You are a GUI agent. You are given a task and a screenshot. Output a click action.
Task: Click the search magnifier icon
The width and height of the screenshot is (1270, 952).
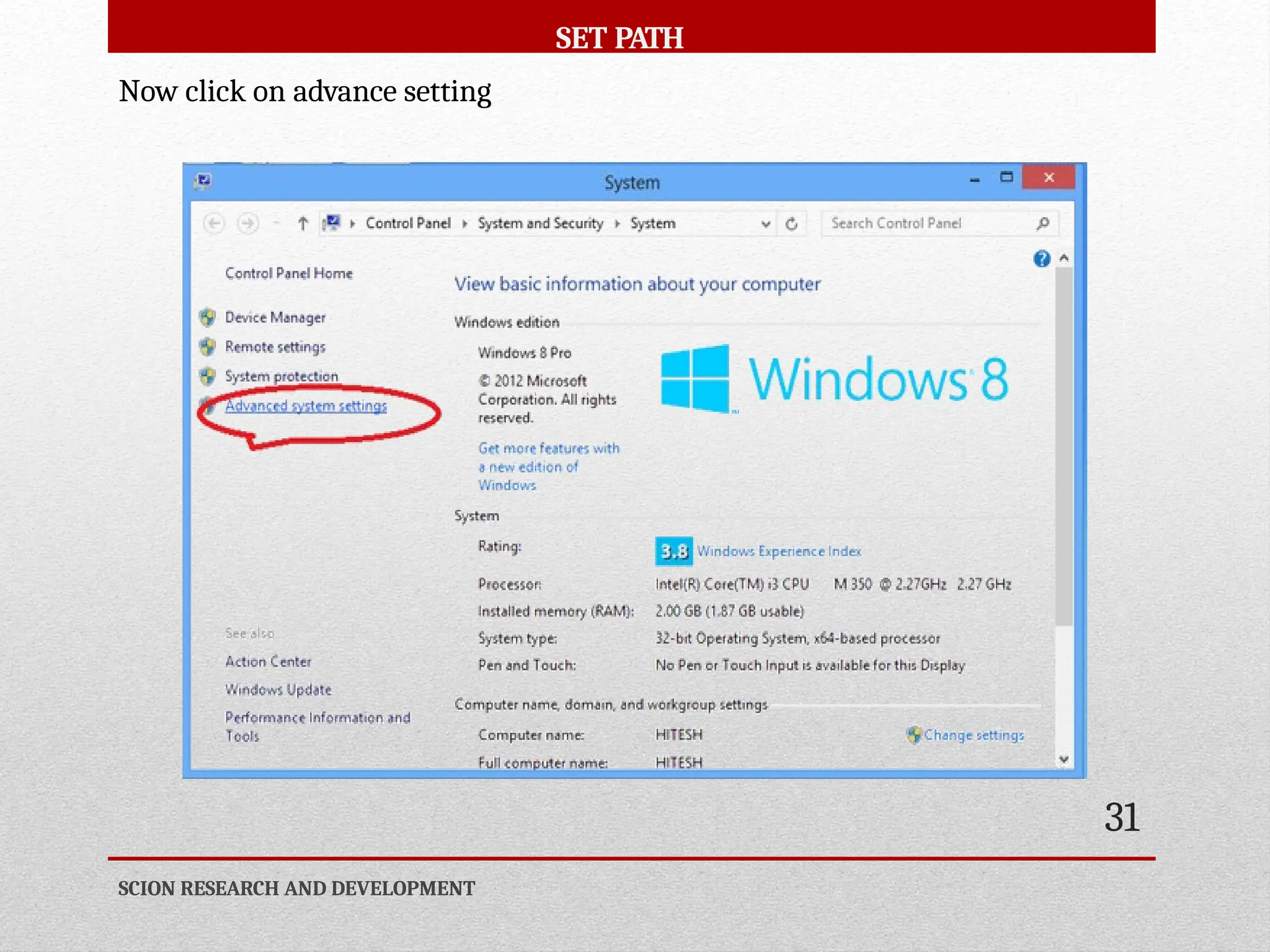pyautogui.click(x=1043, y=223)
